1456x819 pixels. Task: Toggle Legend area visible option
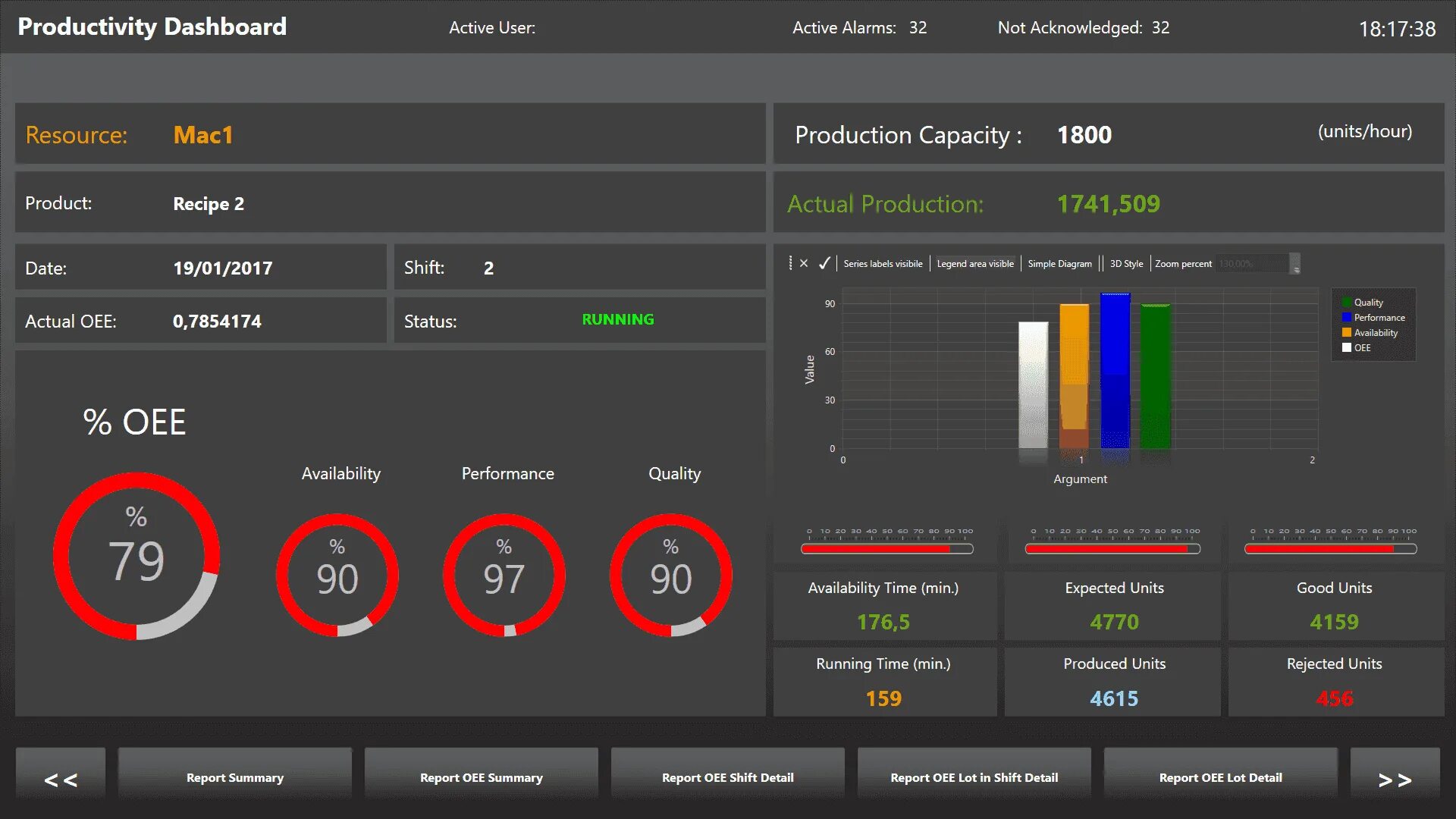pos(975,263)
